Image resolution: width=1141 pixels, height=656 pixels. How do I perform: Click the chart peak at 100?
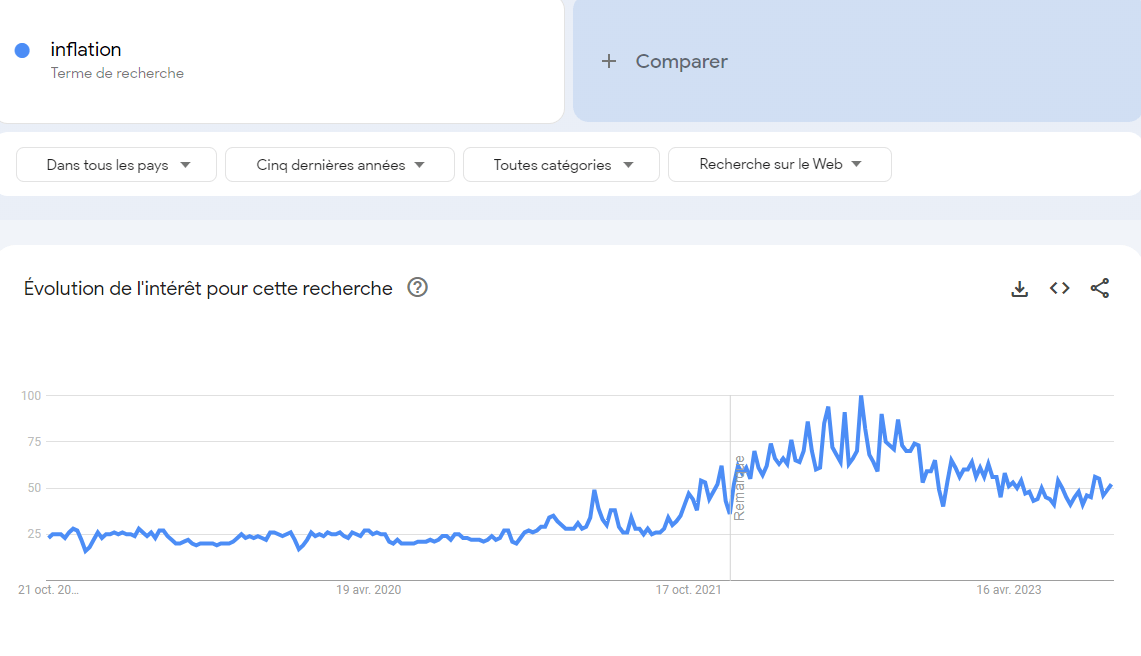pyautogui.click(x=862, y=397)
